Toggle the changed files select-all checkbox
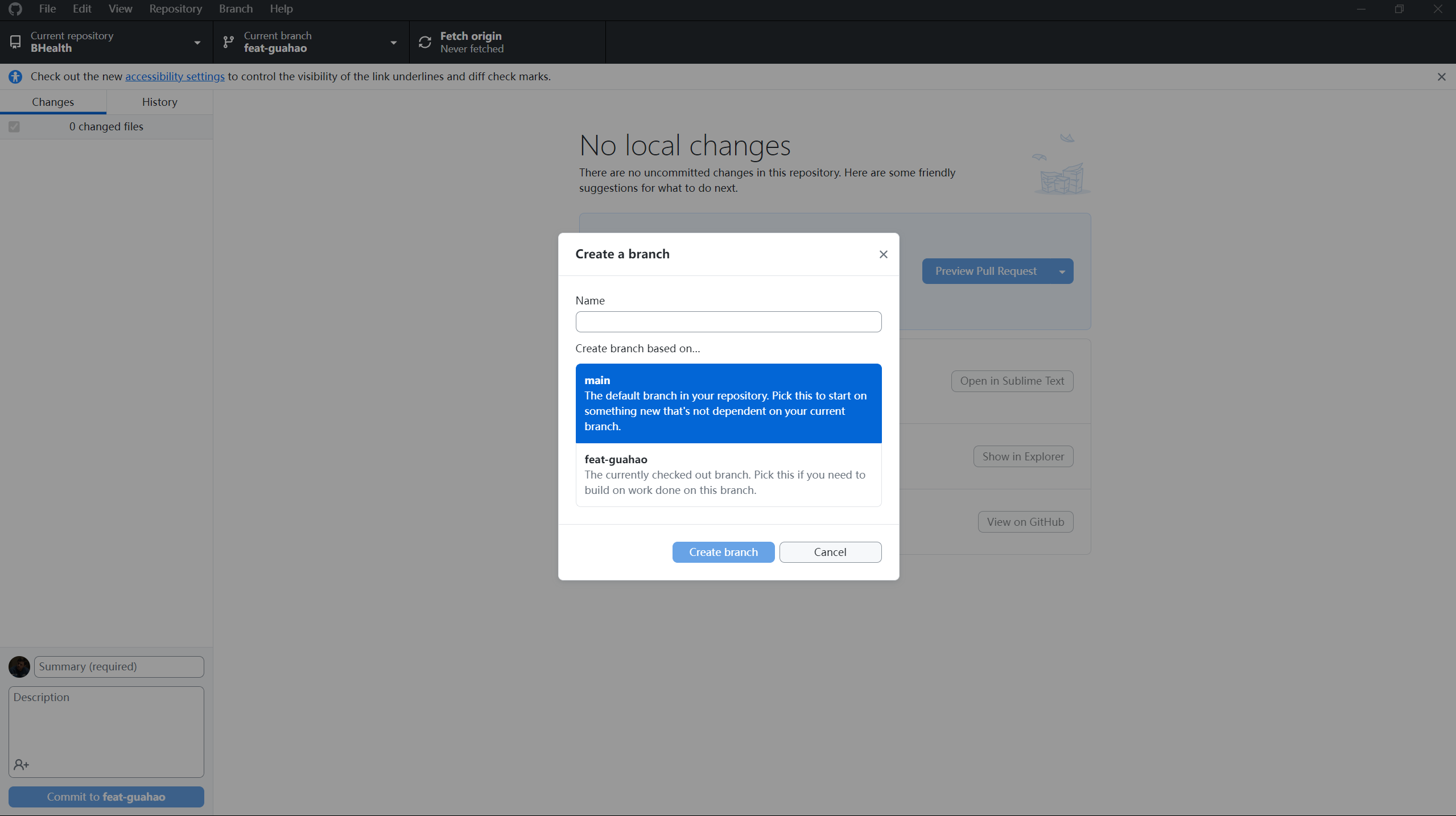 (x=14, y=127)
